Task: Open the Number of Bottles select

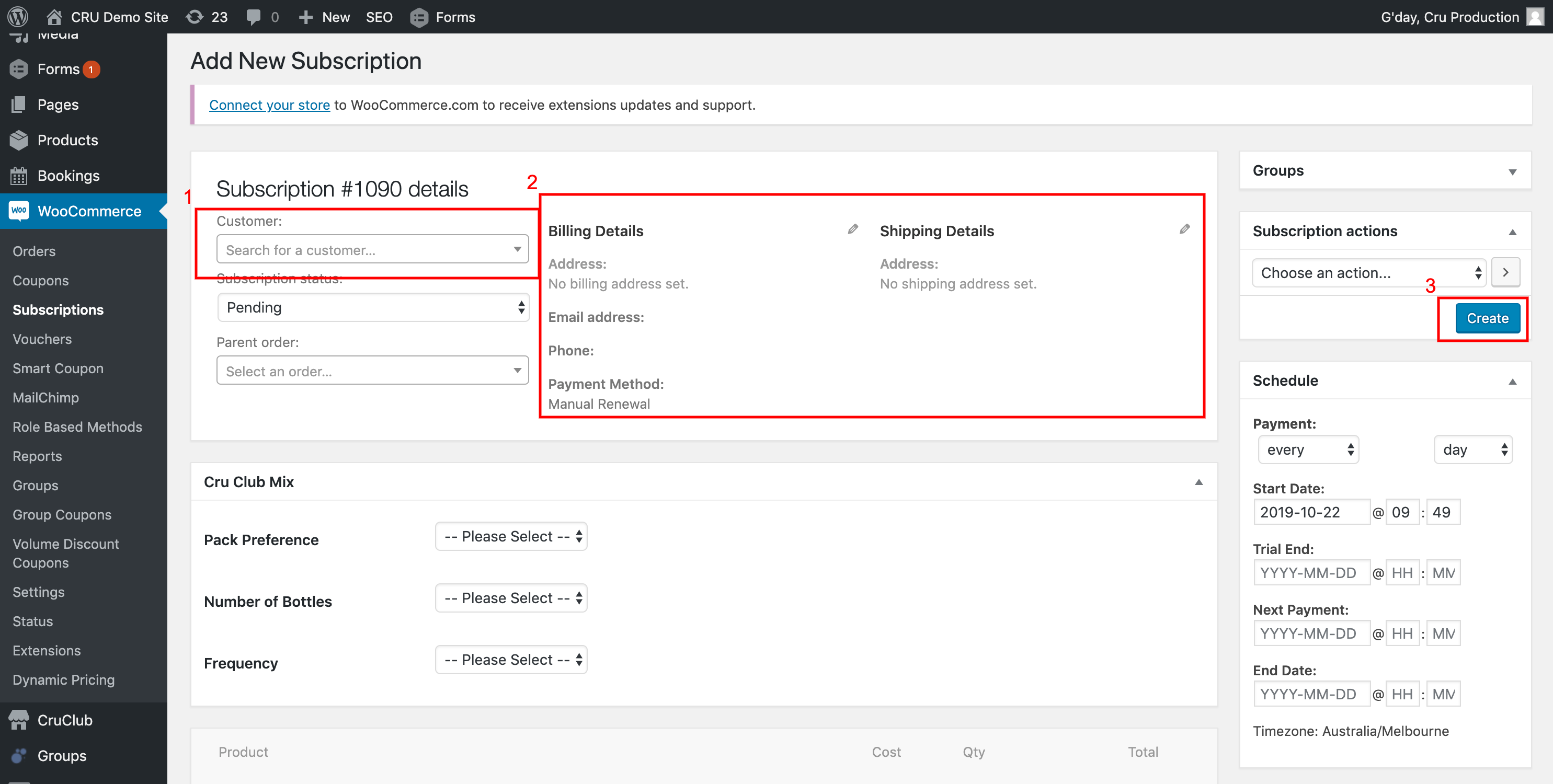Action: click(511, 598)
